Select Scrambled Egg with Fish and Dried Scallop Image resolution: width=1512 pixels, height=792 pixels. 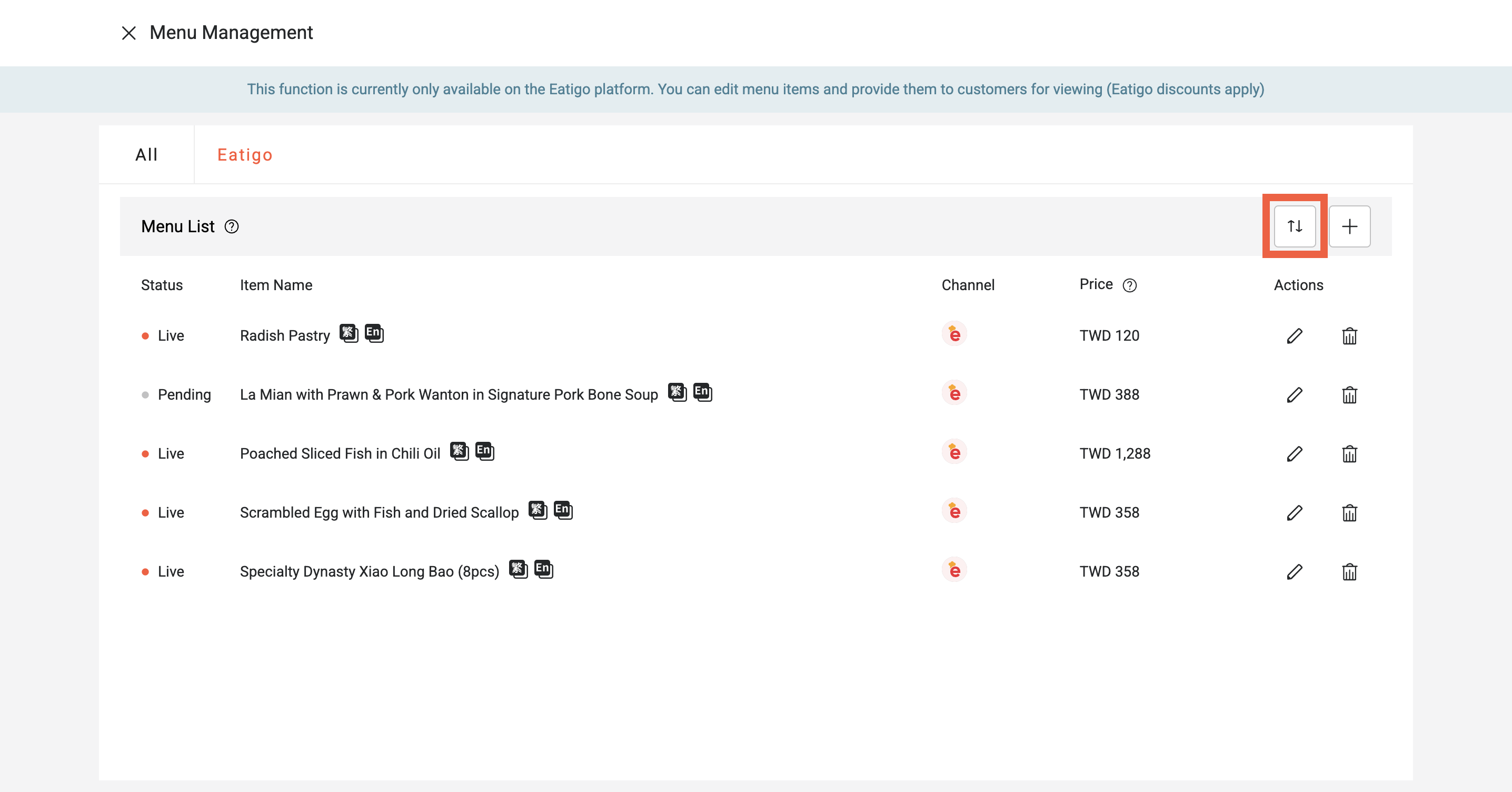point(379,512)
